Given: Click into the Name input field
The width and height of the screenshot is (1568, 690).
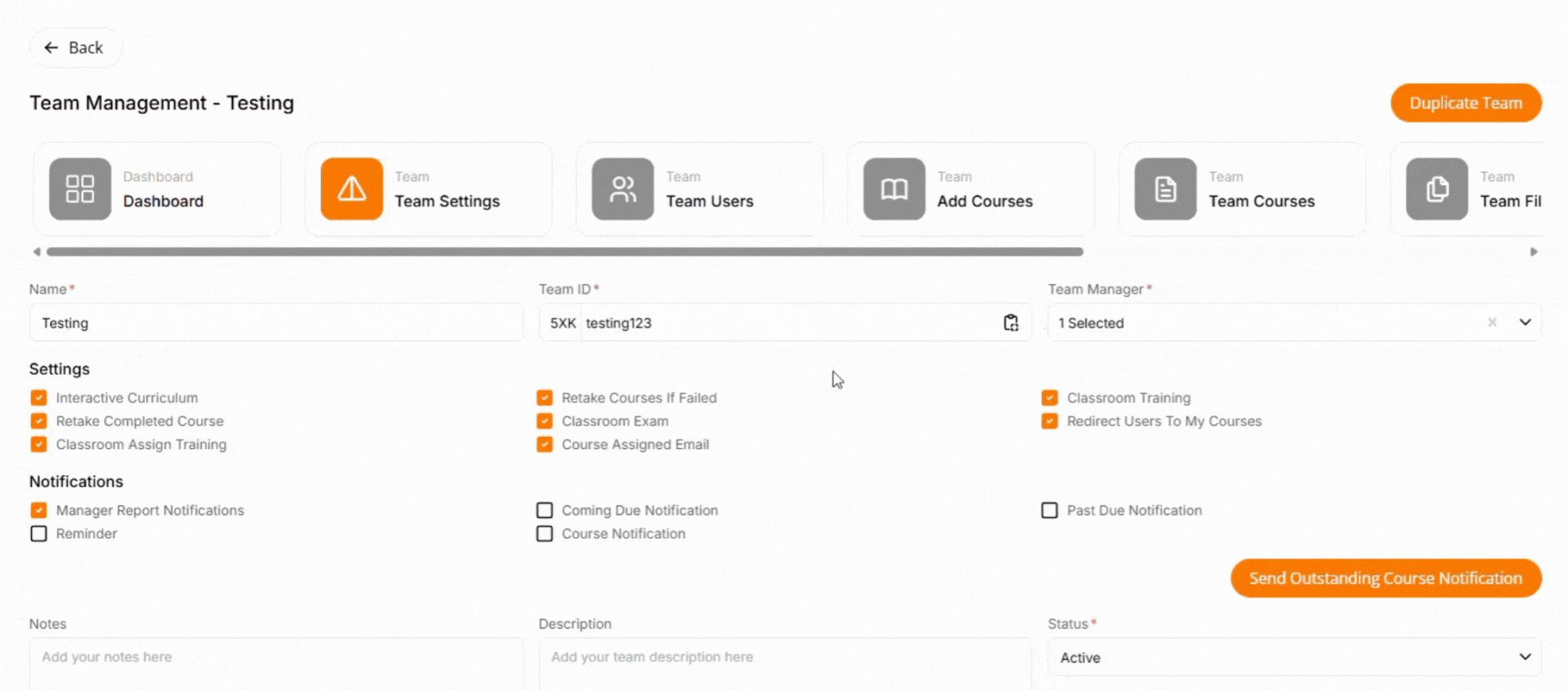Looking at the screenshot, I should click(x=276, y=323).
